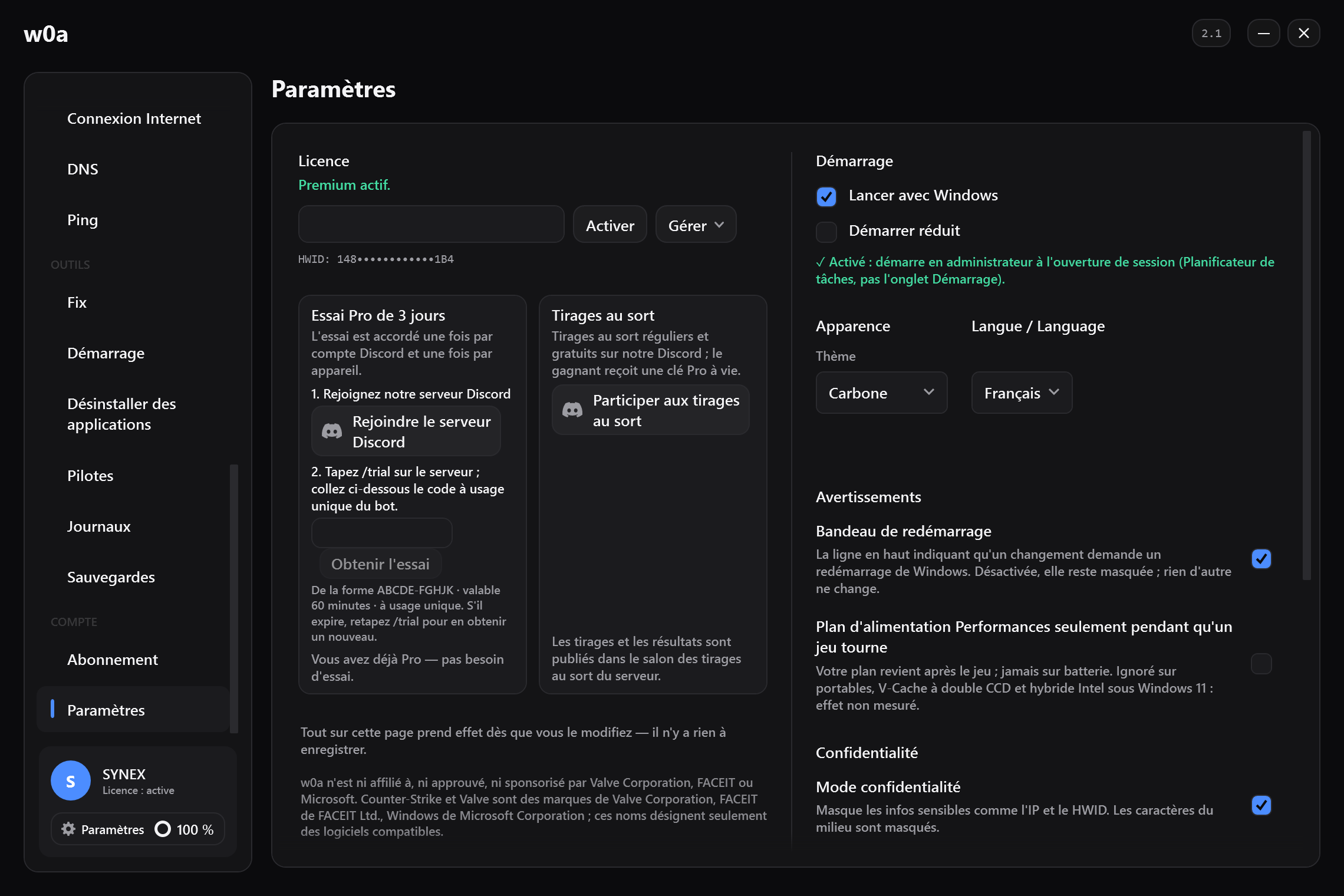Click the sidebar vertical scrollbar
1344x896 pixels.
tap(234, 599)
